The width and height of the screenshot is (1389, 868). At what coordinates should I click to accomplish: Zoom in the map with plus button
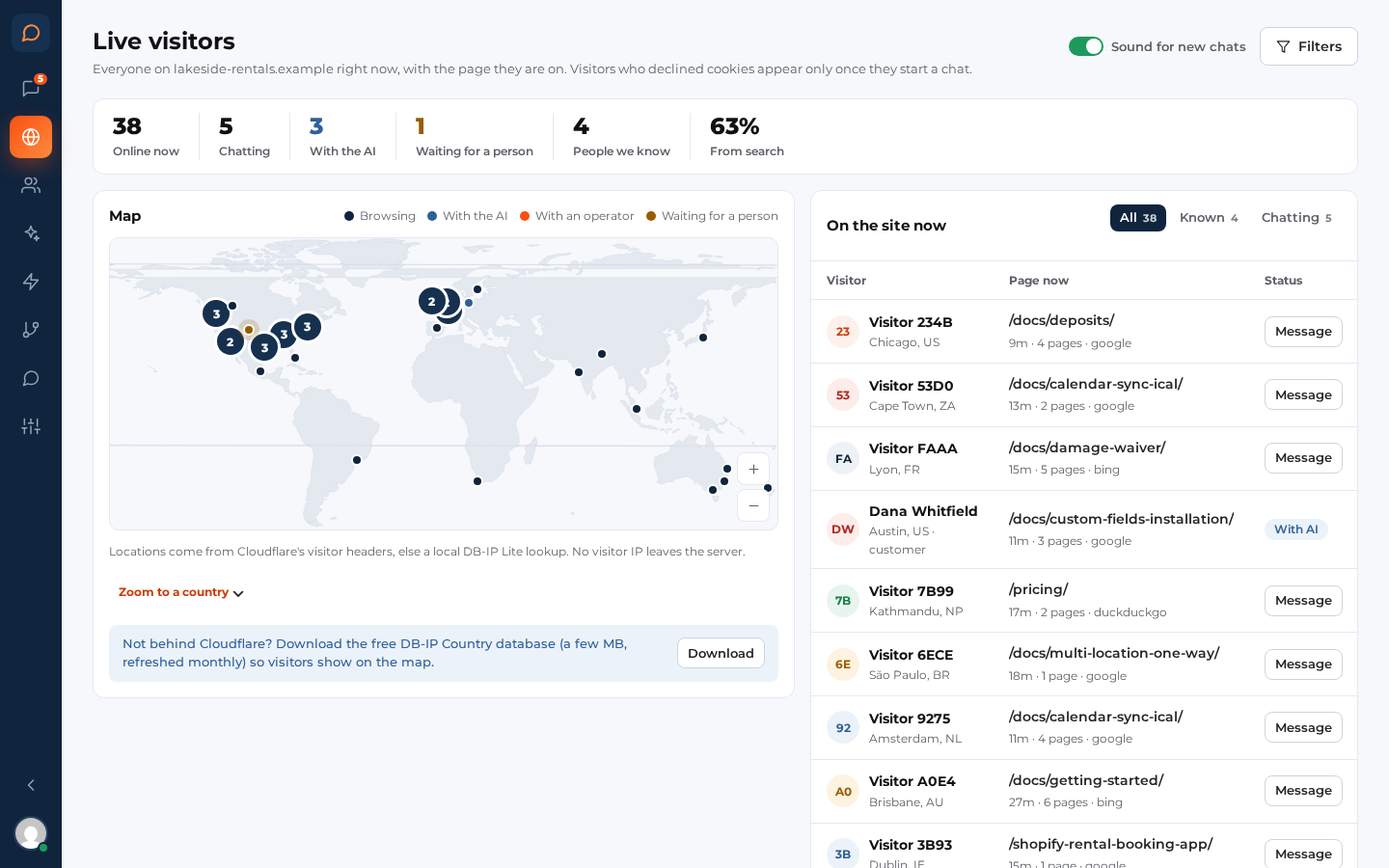[x=753, y=470]
